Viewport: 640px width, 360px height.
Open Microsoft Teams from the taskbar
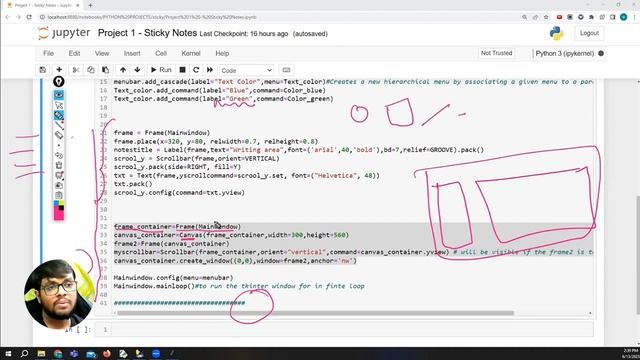(74, 353)
